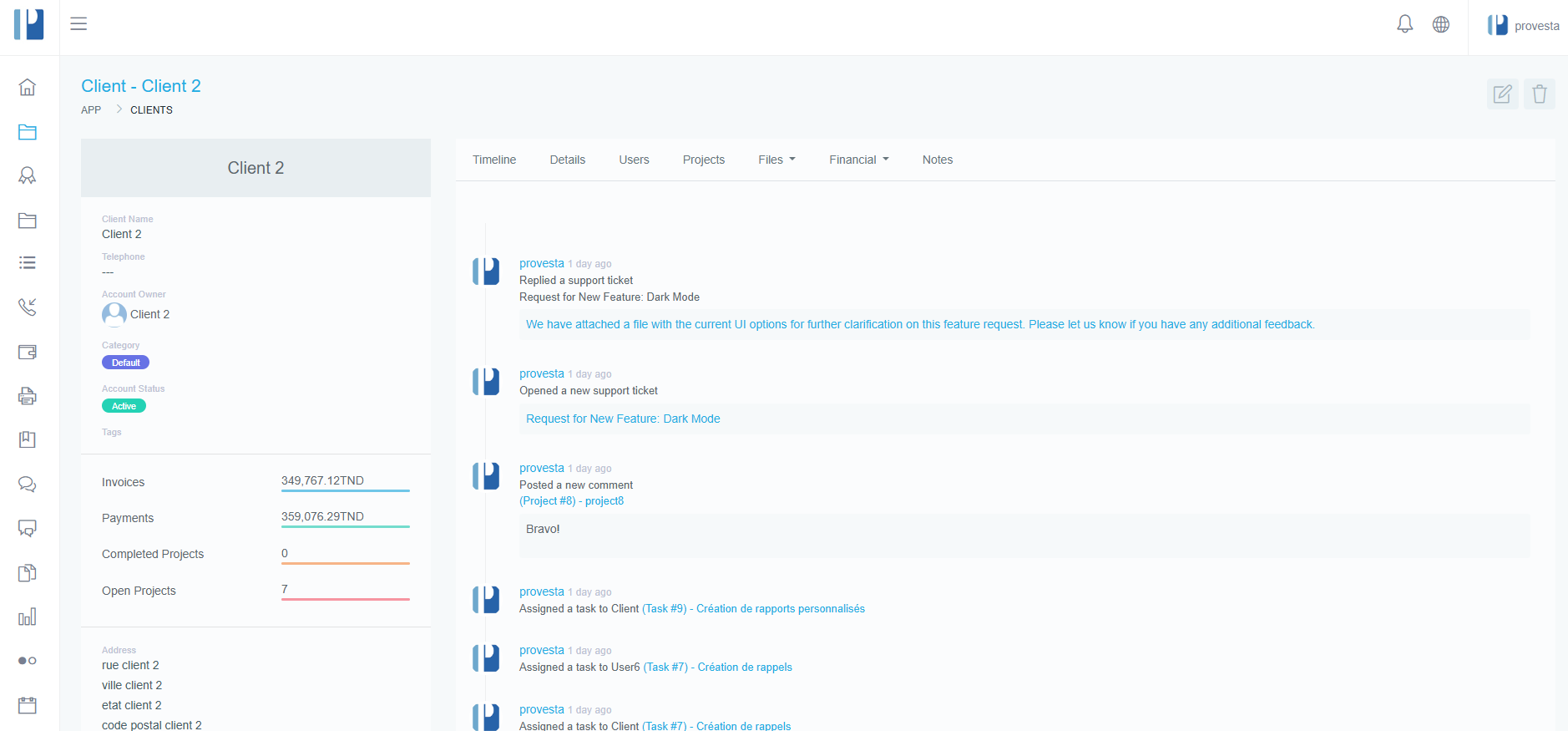Click the globe language icon
The width and height of the screenshot is (1568, 731).
[1440, 25]
